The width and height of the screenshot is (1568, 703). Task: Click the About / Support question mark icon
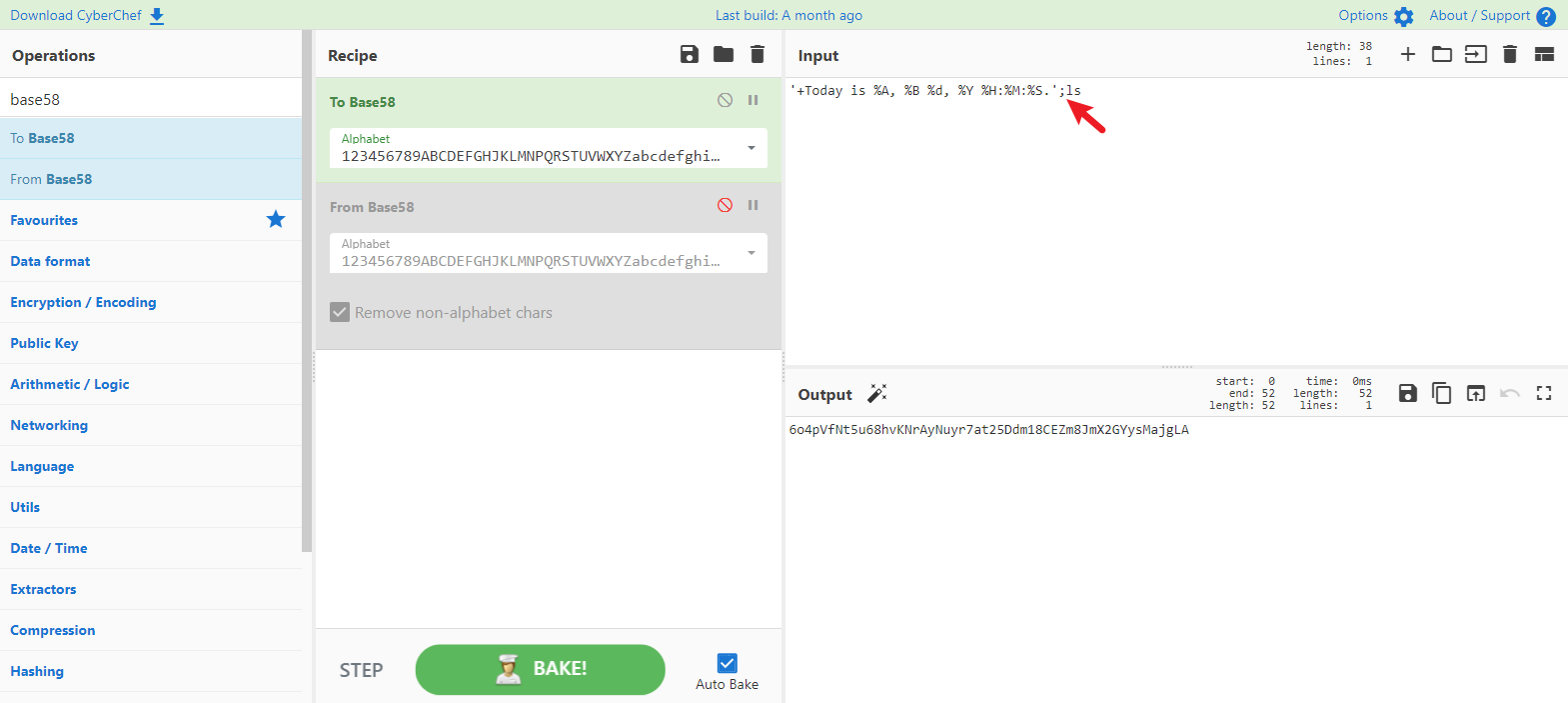click(x=1546, y=16)
